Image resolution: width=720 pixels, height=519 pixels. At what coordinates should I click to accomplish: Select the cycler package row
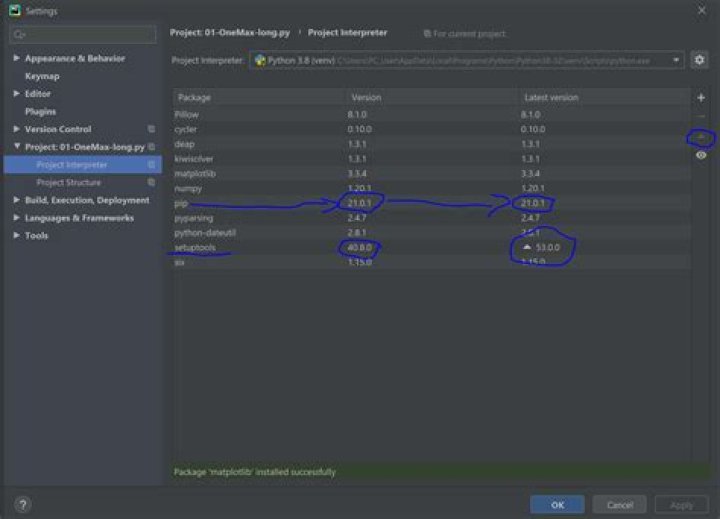pyautogui.click(x=432, y=129)
